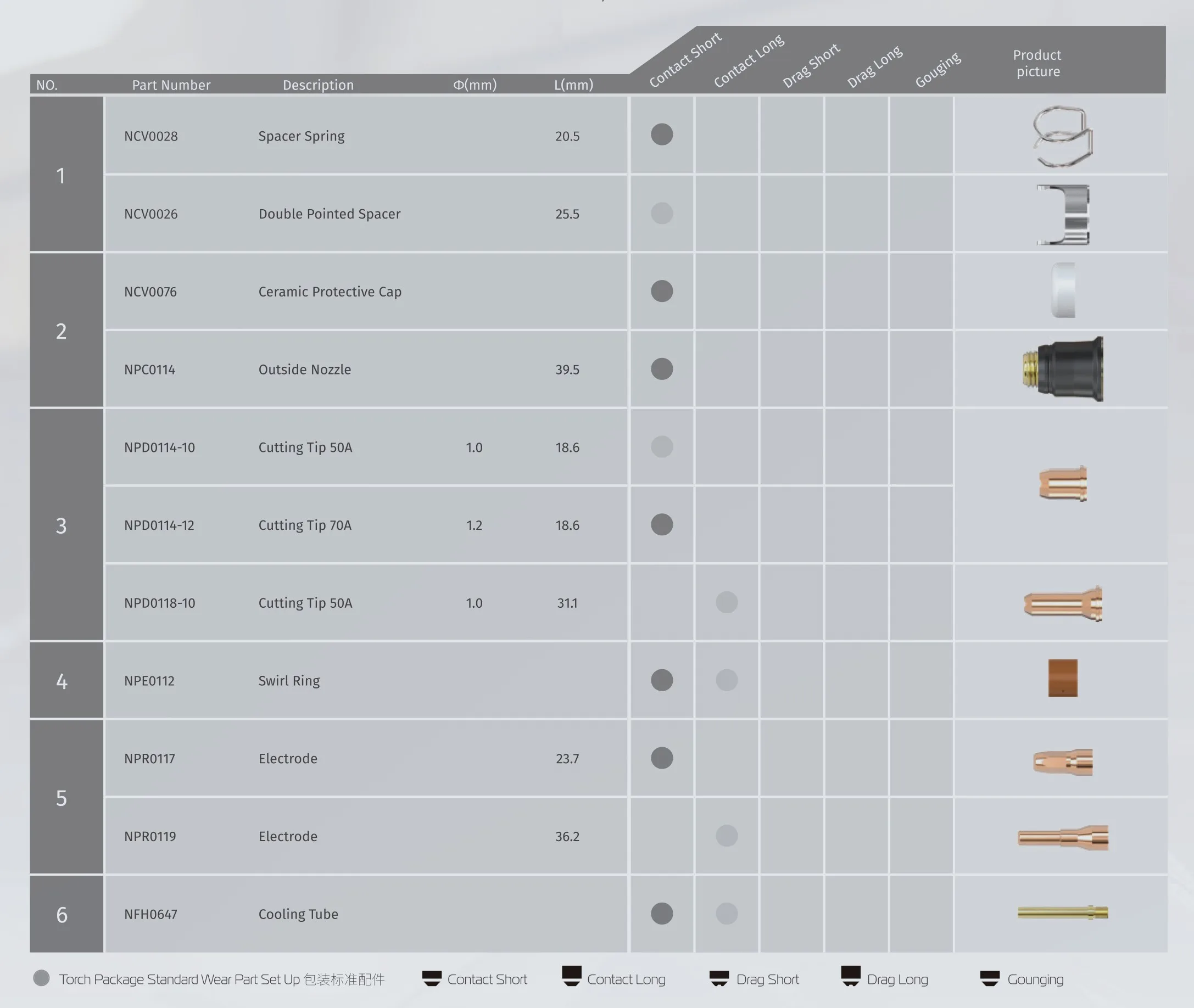Click part number NPD0118-10
The width and height of the screenshot is (1194, 1008).
[159, 603]
